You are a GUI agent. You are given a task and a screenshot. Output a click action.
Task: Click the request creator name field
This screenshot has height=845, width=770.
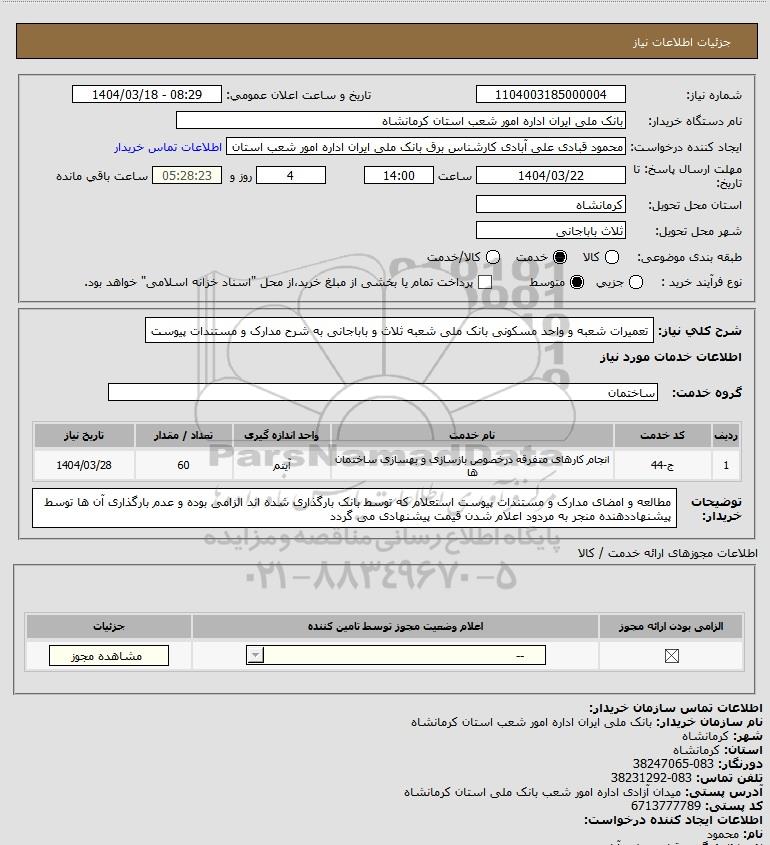[426, 147]
